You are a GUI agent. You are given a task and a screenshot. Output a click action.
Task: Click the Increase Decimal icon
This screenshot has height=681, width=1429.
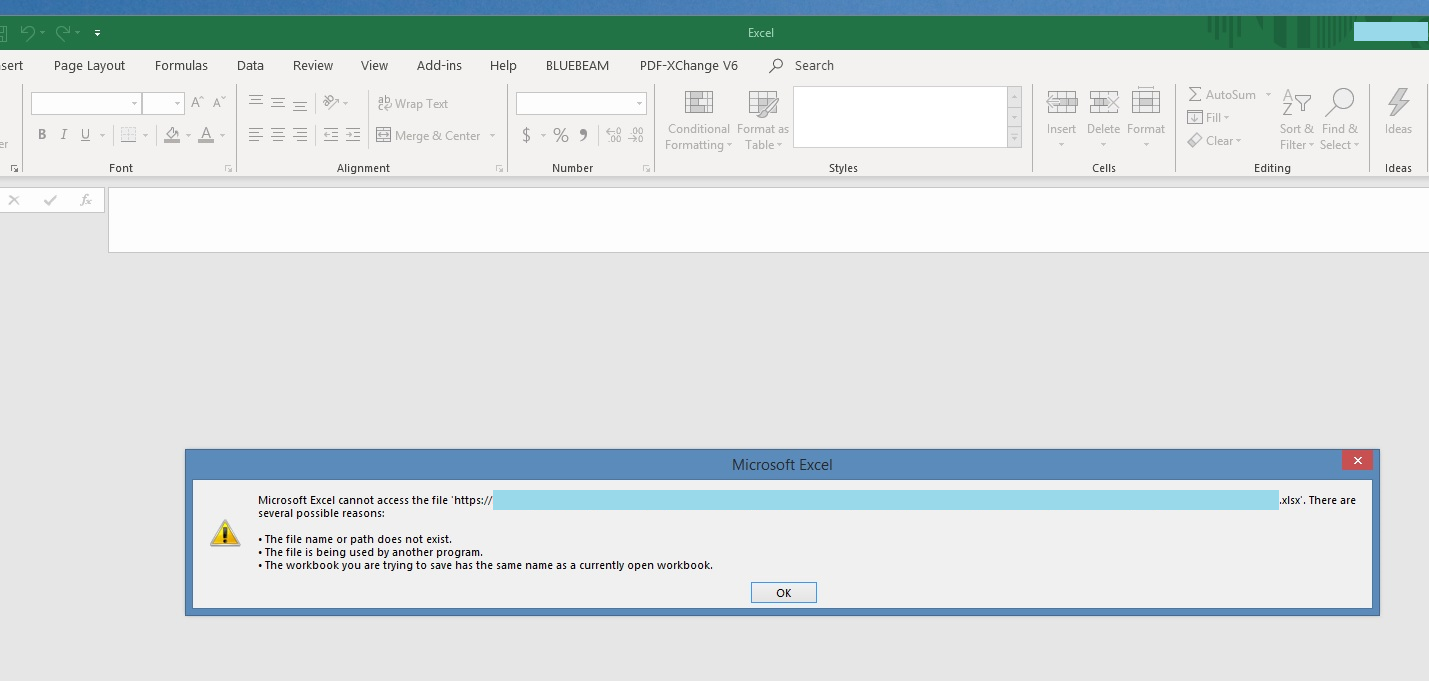(x=614, y=135)
